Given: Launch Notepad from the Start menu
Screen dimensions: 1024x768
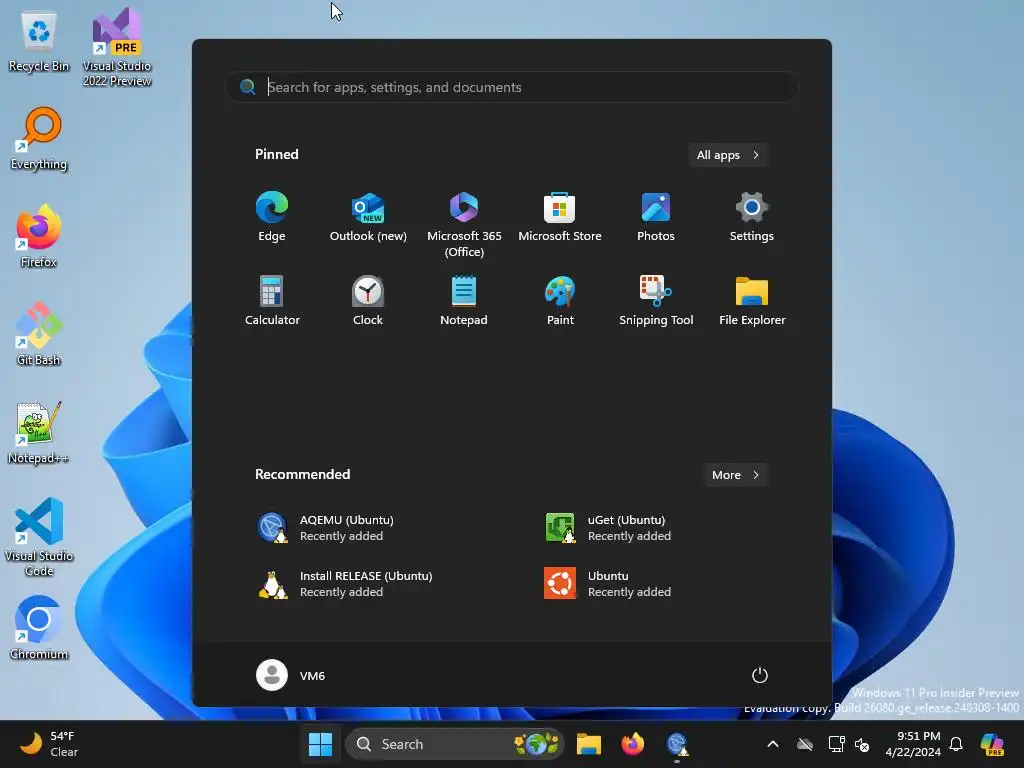Looking at the screenshot, I should coord(464,300).
